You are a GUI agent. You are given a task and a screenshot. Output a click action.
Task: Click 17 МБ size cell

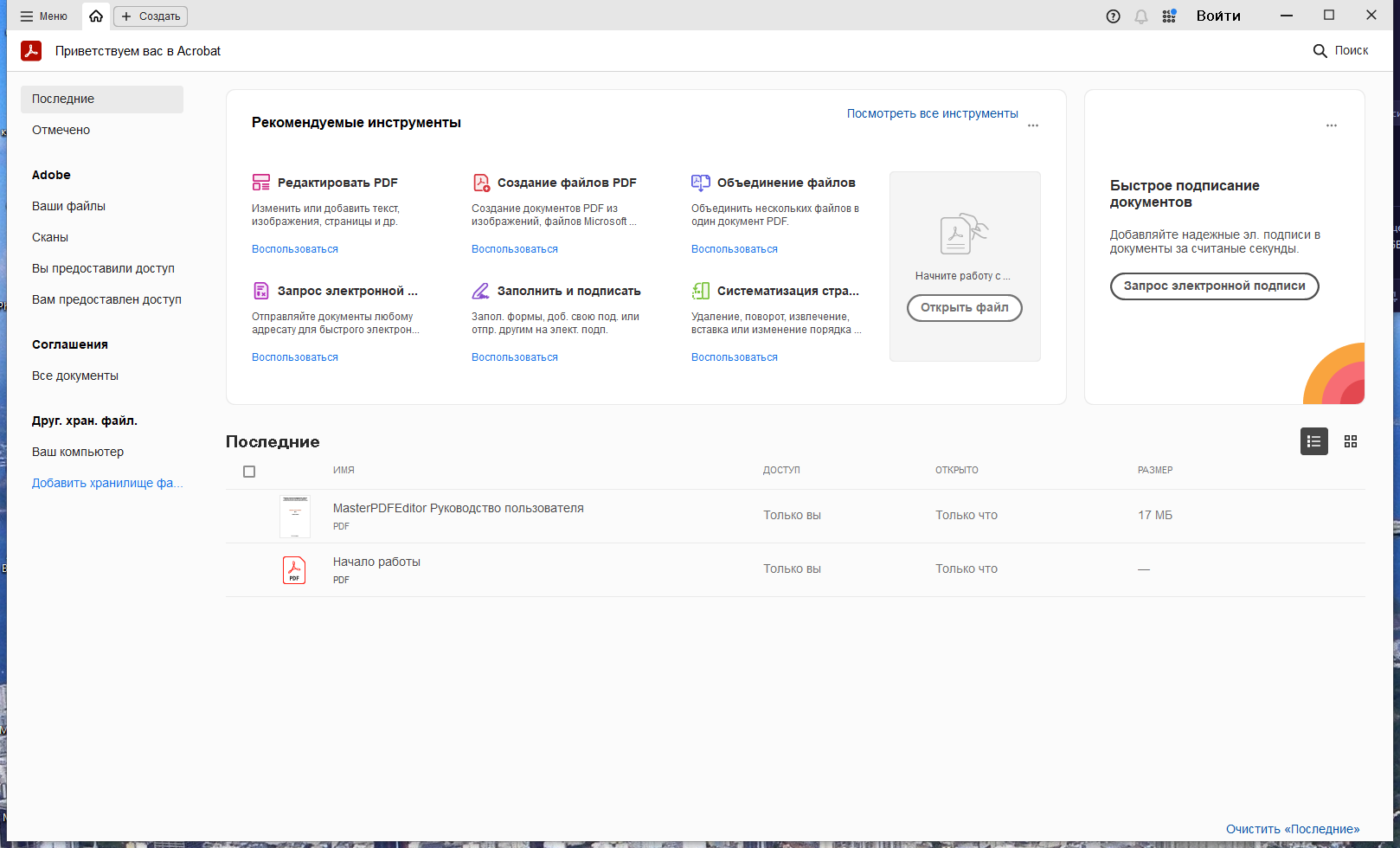pos(1155,515)
